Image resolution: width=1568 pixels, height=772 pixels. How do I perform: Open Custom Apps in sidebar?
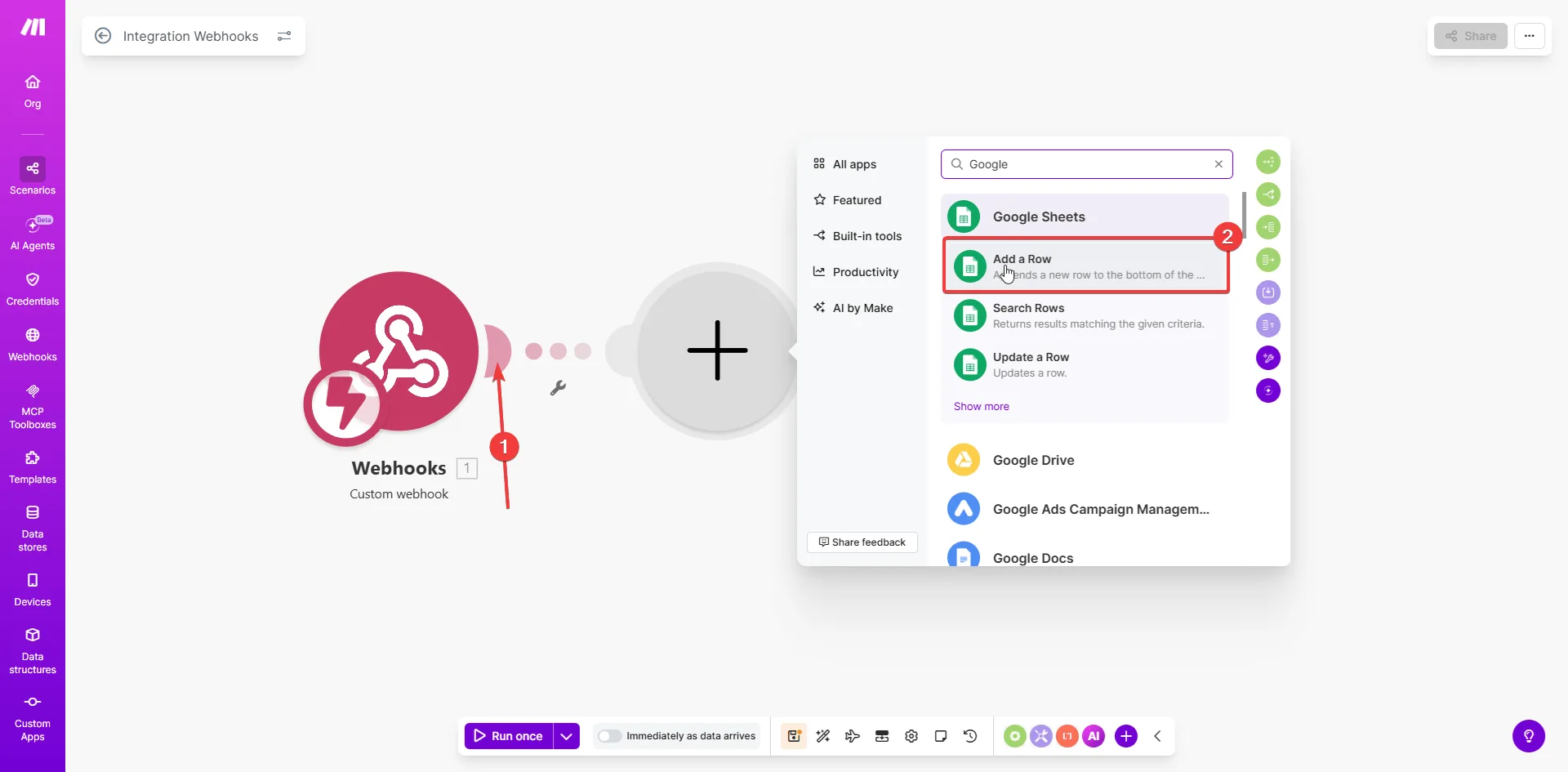click(33, 719)
